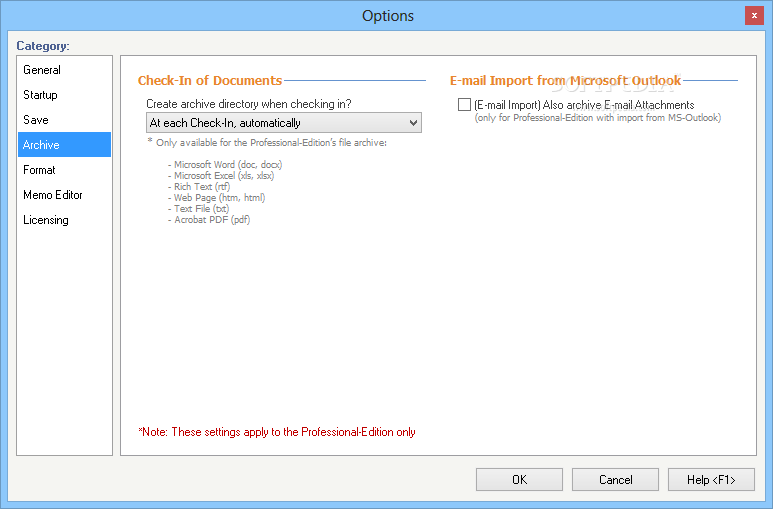This screenshot has height=509, width=773.
Task: Click the 'Also archive E-mail Attachments' label
Action: pyautogui.click(x=584, y=105)
